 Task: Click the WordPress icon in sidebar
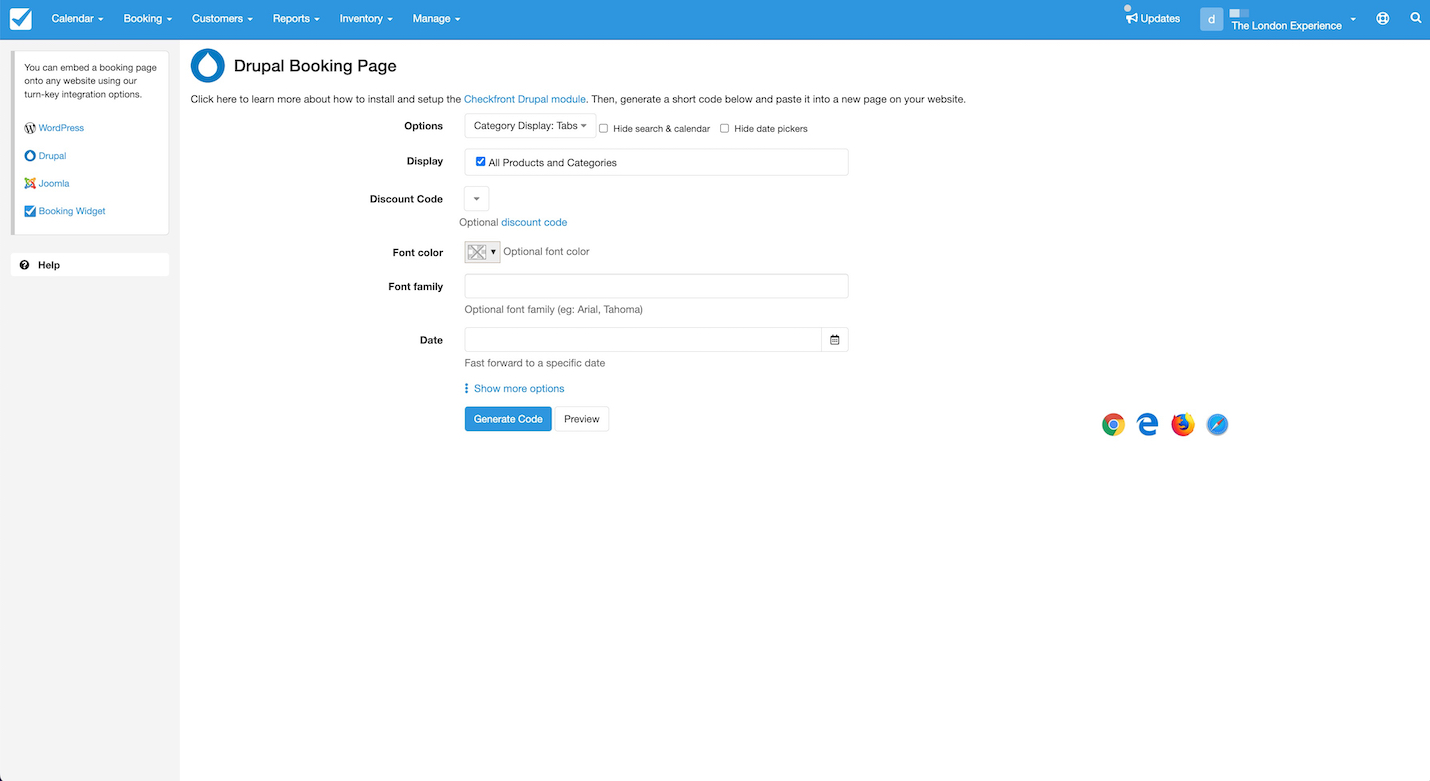(30, 128)
